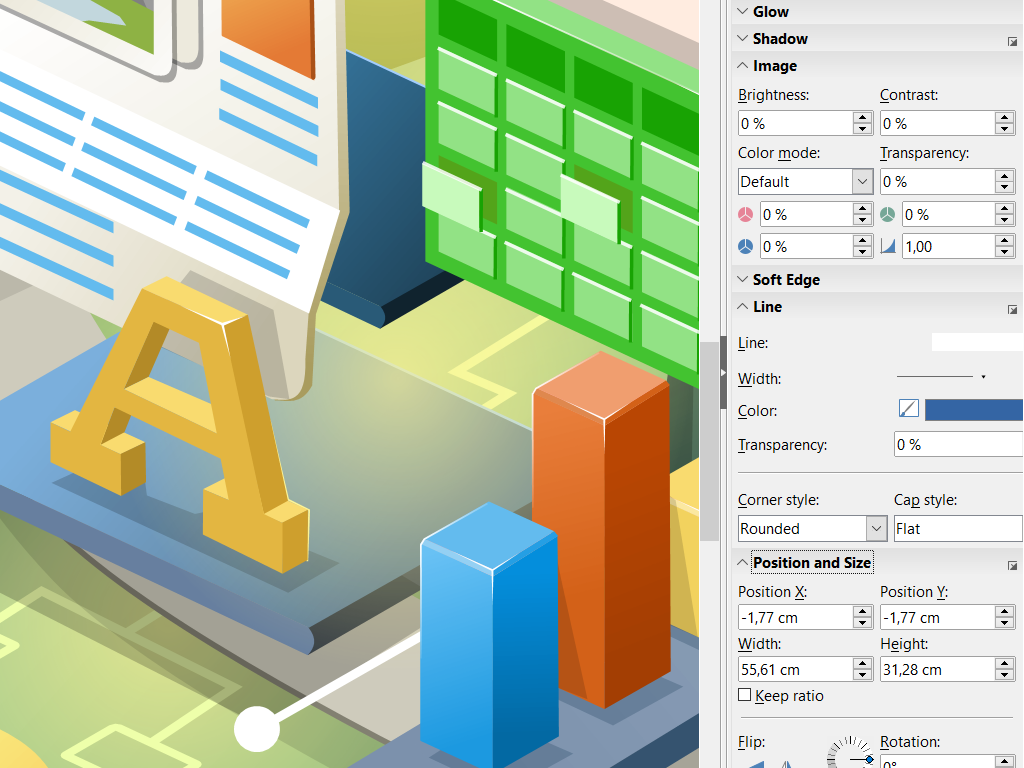Open the Color mode dropdown
This screenshot has width=1024, height=768.
tap(862, 181)
